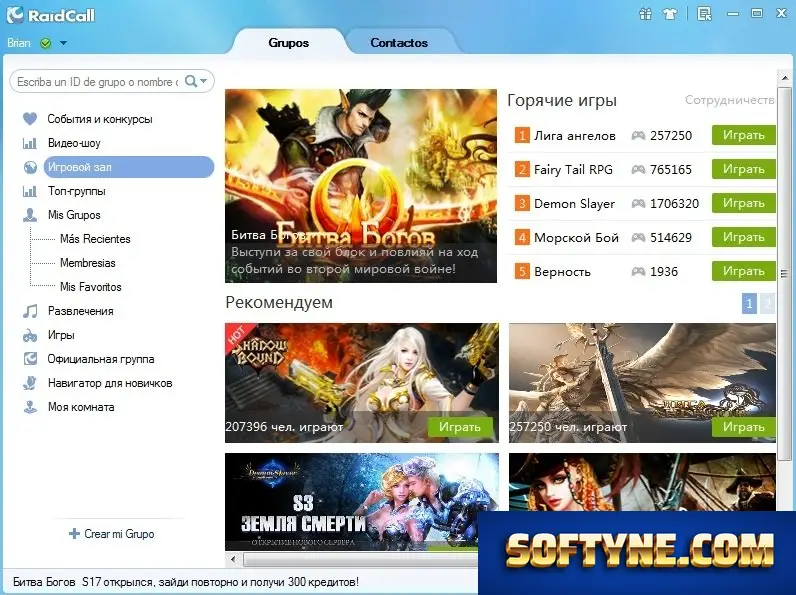Expand the search options dropdown arrow
Screen dimensions: 796x595
pos(204,81)
